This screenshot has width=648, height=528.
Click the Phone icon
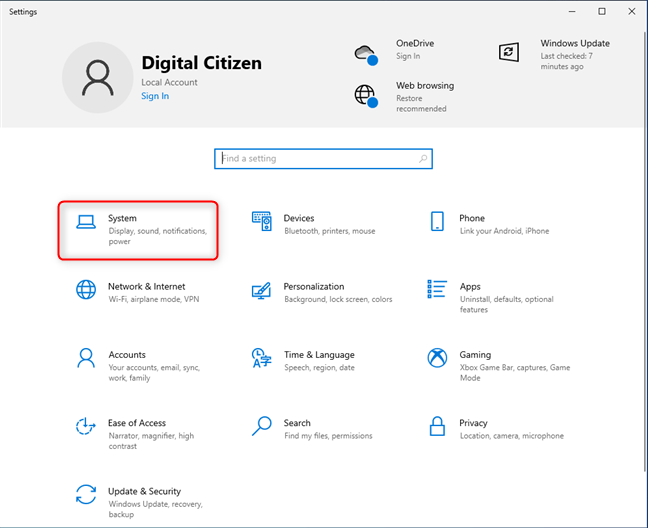(437, 221)
